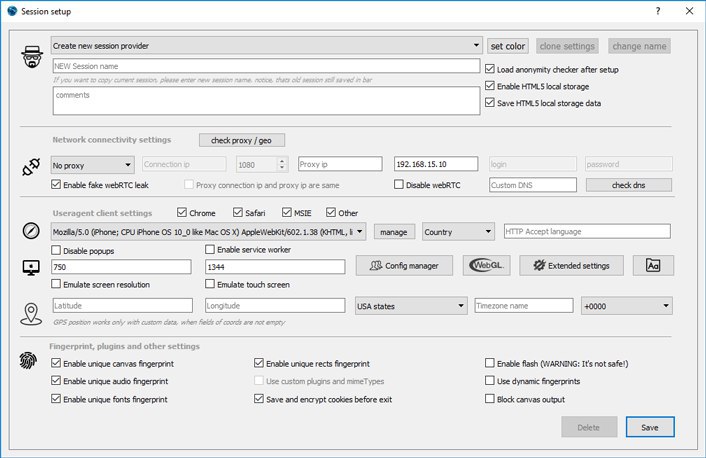The height and width of the screenshot is (458, 706).
Task: Click the 192.168.15.10 ip field
Action: click(436, 164)
